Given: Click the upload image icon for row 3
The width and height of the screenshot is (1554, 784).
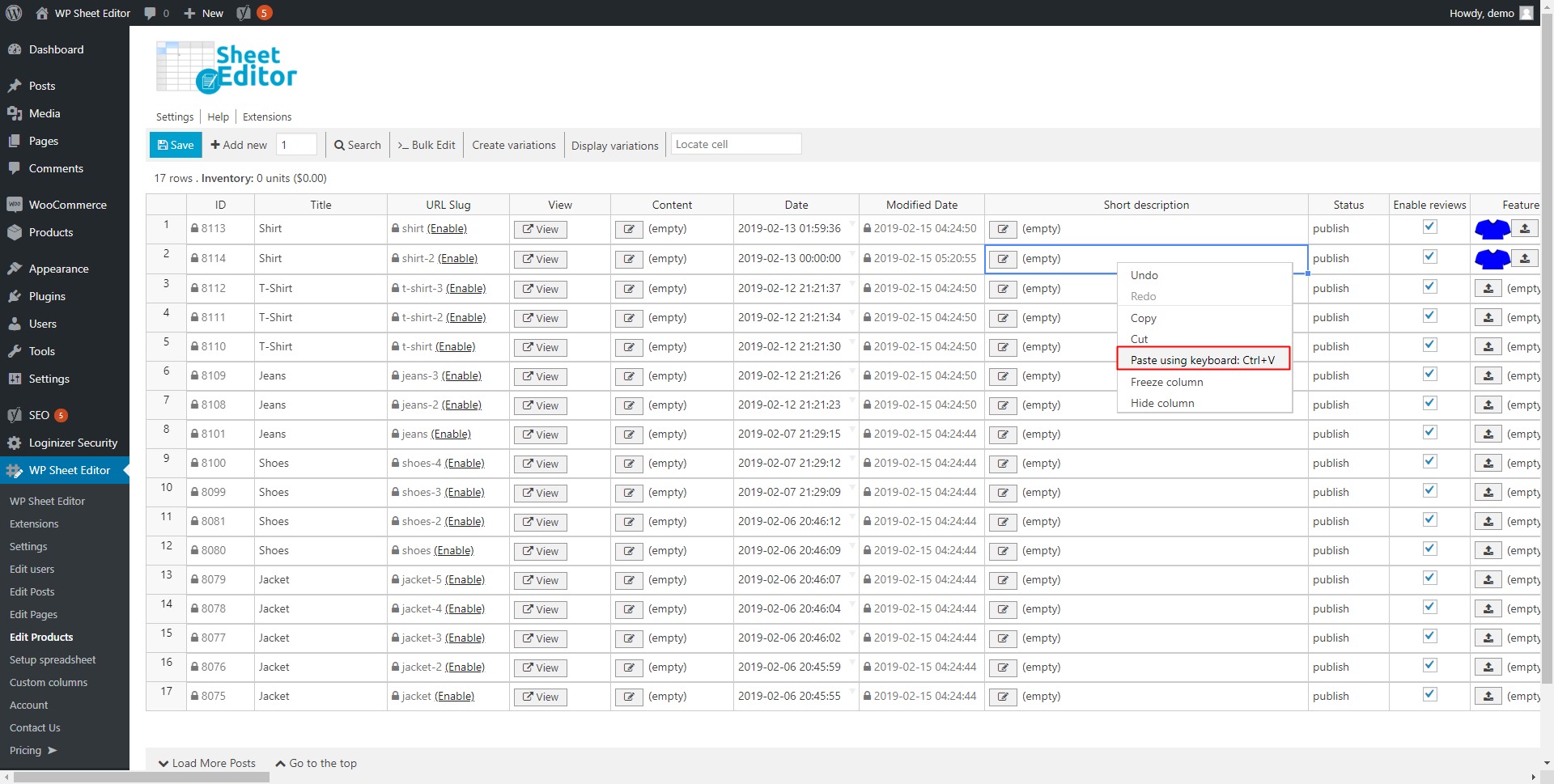Looking at the screenshot, I should click(1488, 288).
